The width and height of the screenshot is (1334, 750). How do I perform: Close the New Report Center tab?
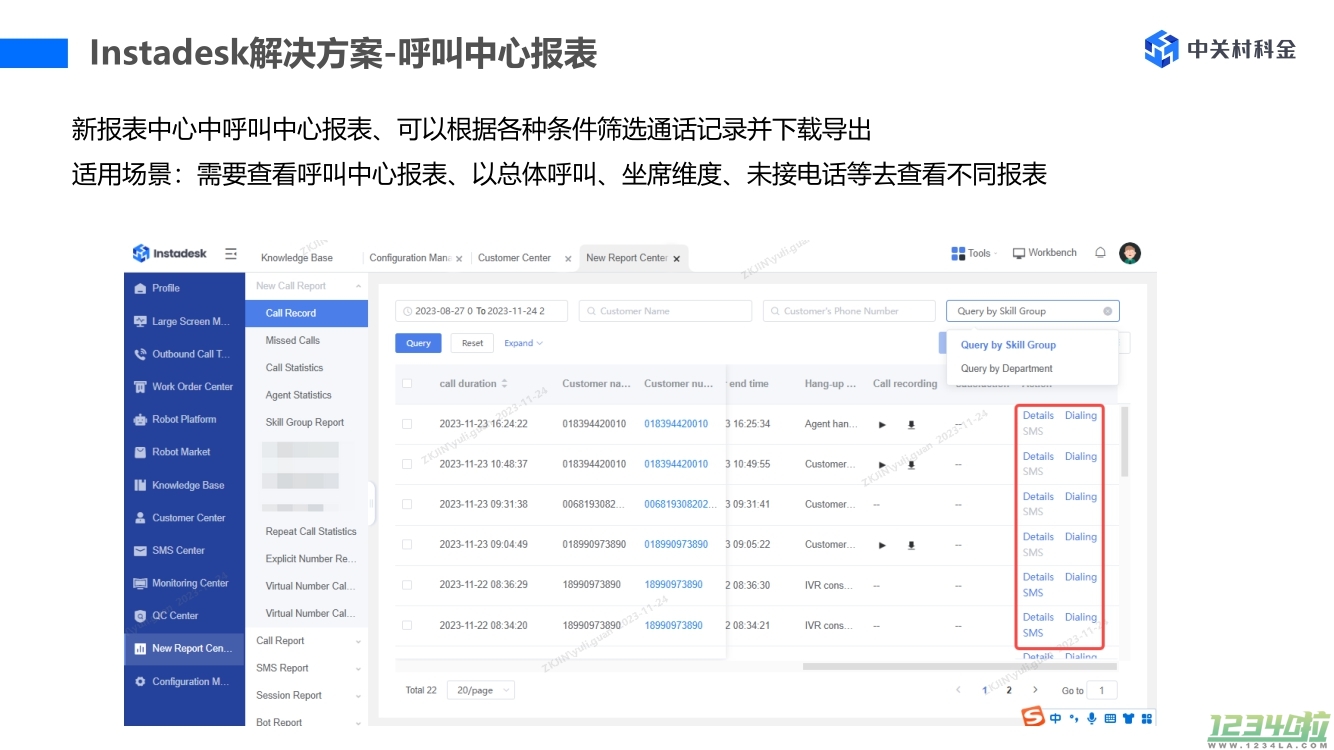pyautogui.click(x=676, y=258)
